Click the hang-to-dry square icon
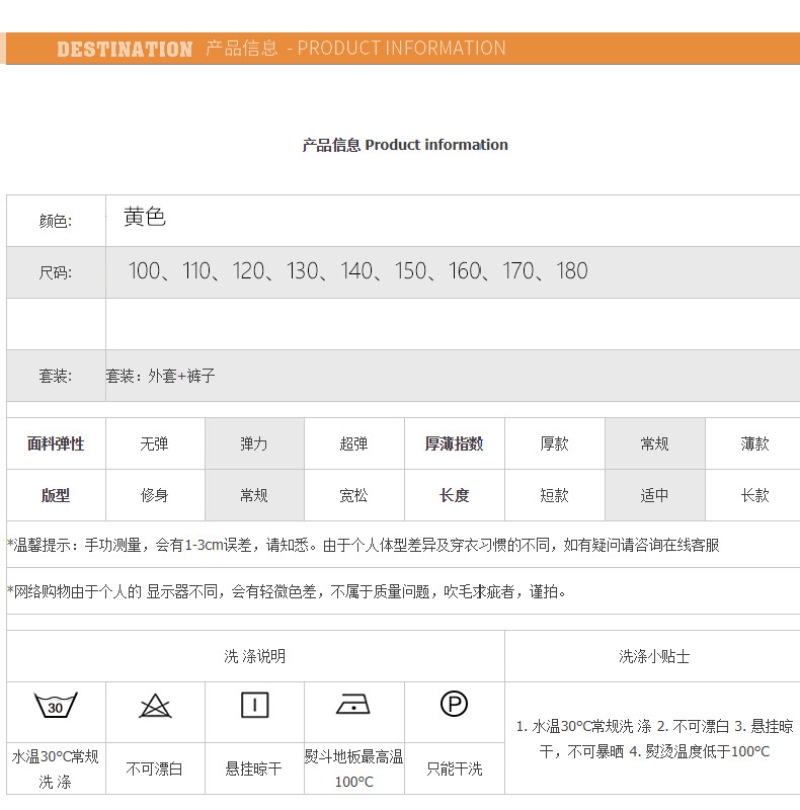The image size is (800, 810). [x=255, y=706]
